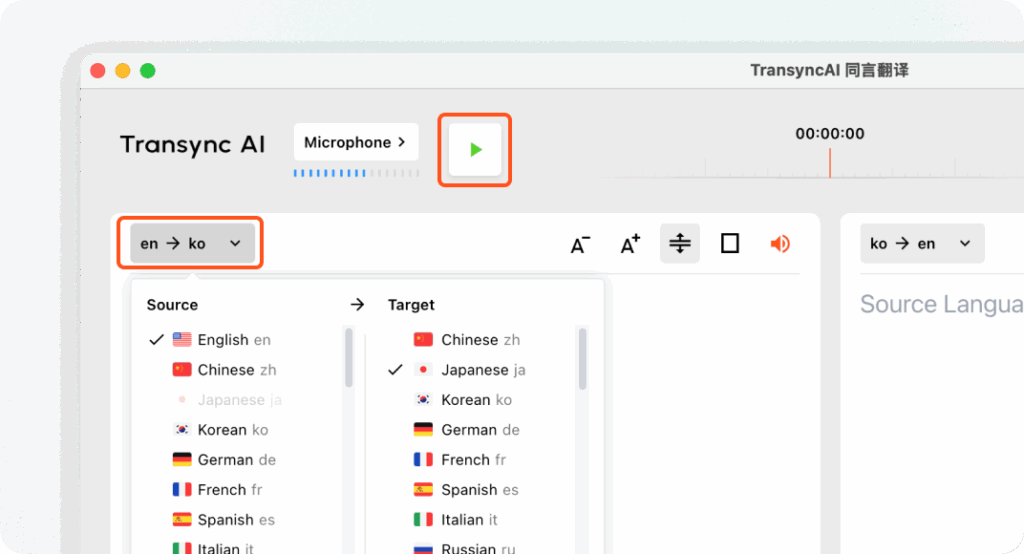Close the TransyncAI window with red button
Image resolution: width=1024 pixels, height=554 pixels.
pos(98,71)
